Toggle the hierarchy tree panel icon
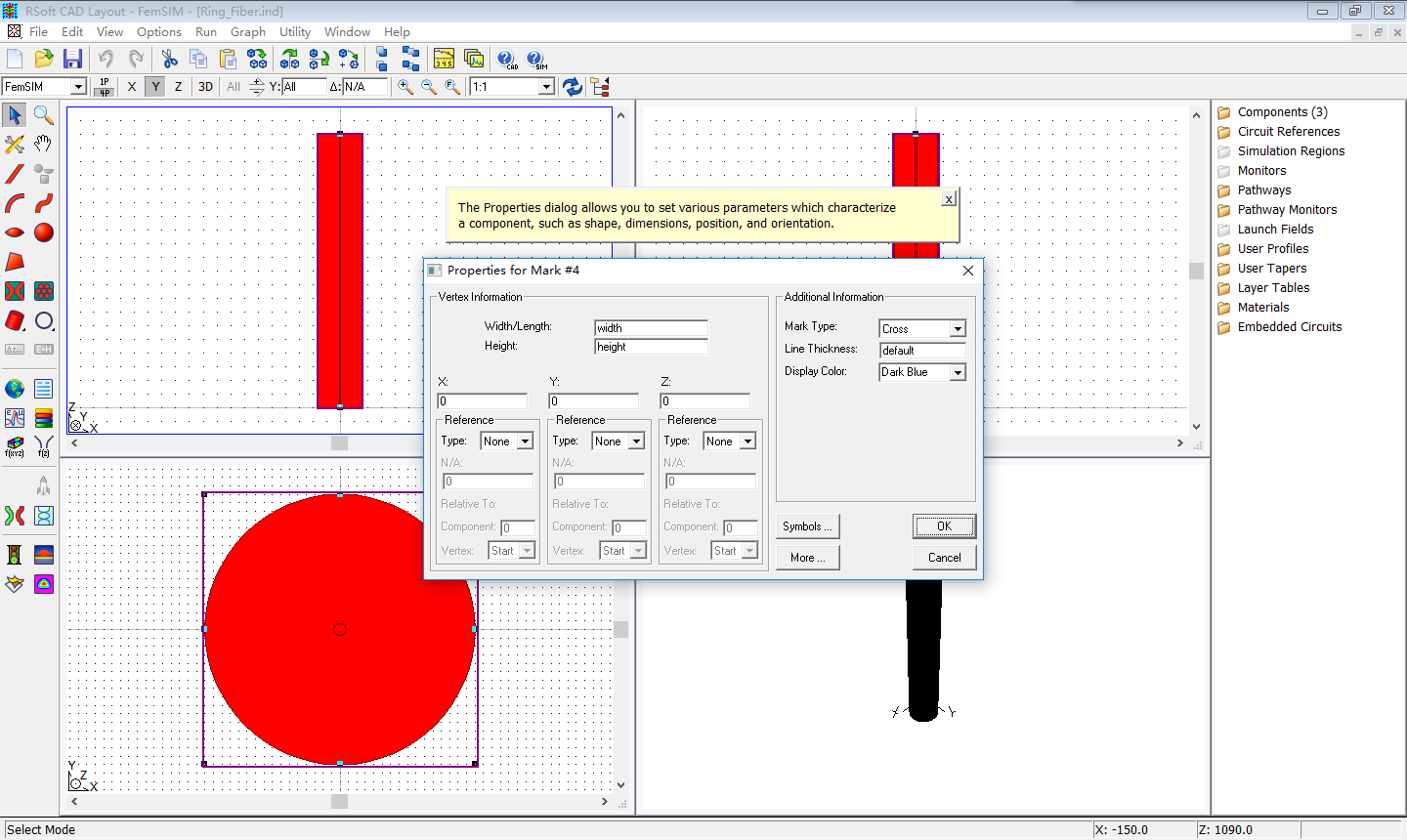 [600, 87]
